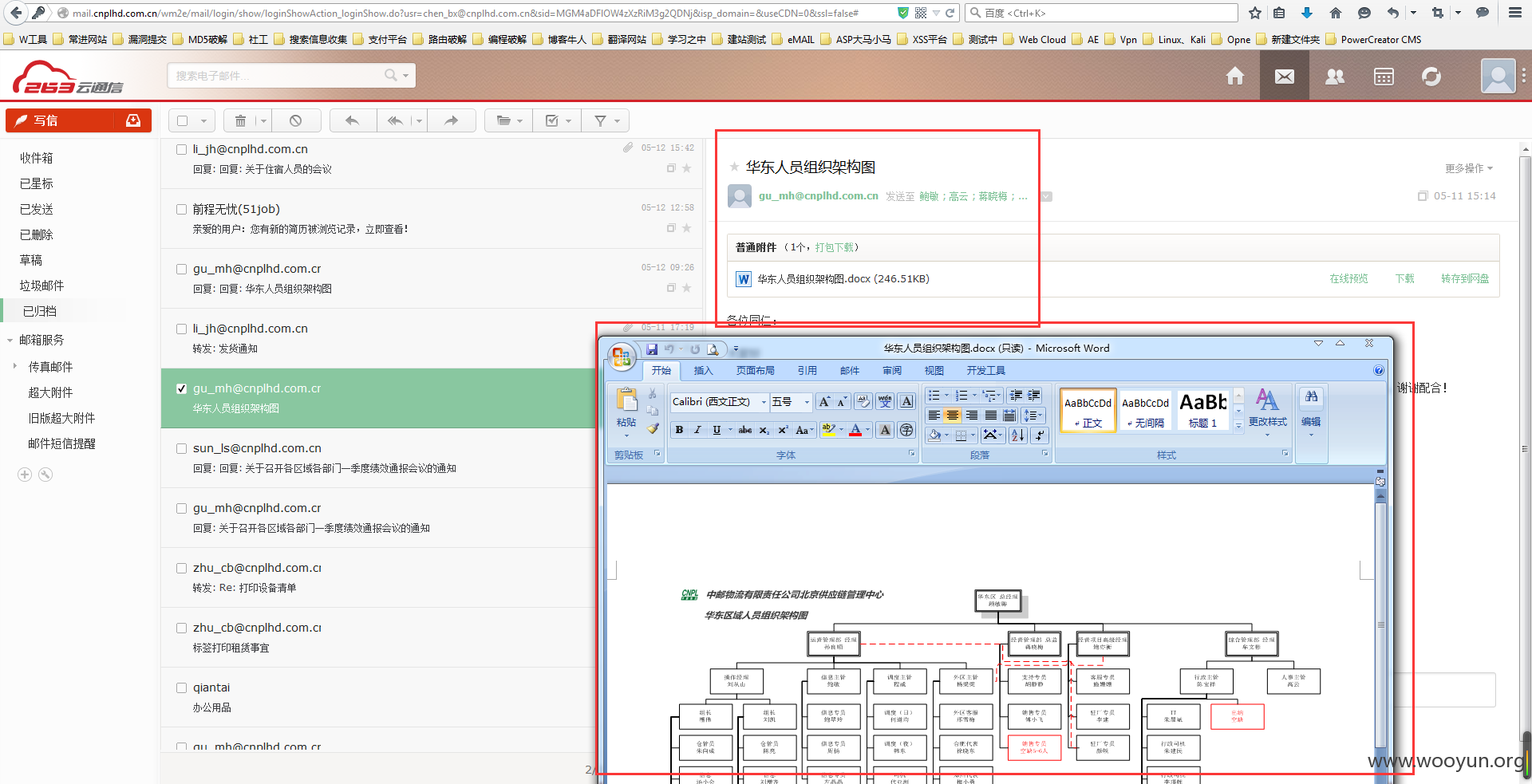Check the qiantai 办公用品 email checkbox
Screen dimensions: 1532x784
pos(181,687)
